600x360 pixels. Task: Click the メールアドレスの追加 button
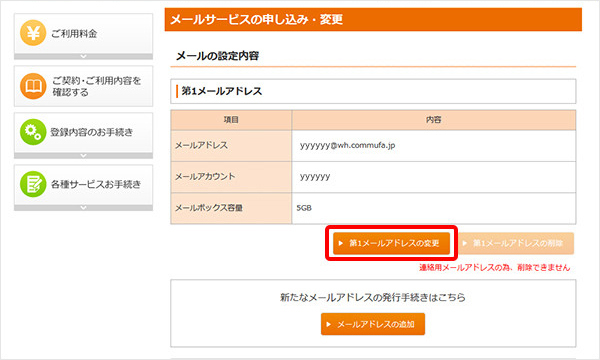point(373,324)
